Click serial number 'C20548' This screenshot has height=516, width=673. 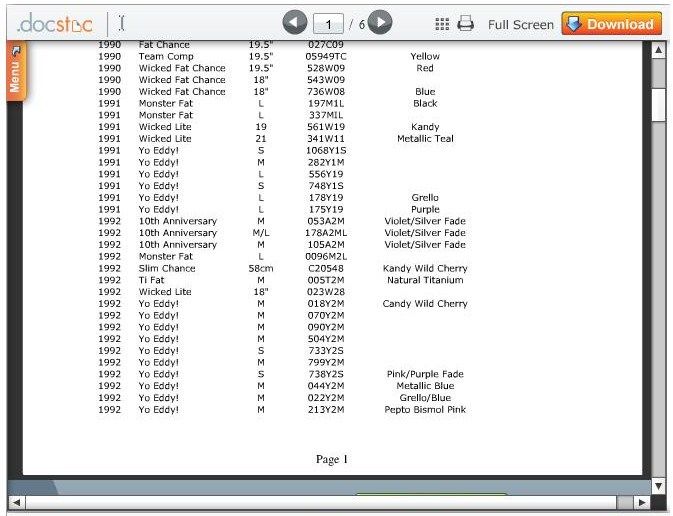(x=326, y=268)
